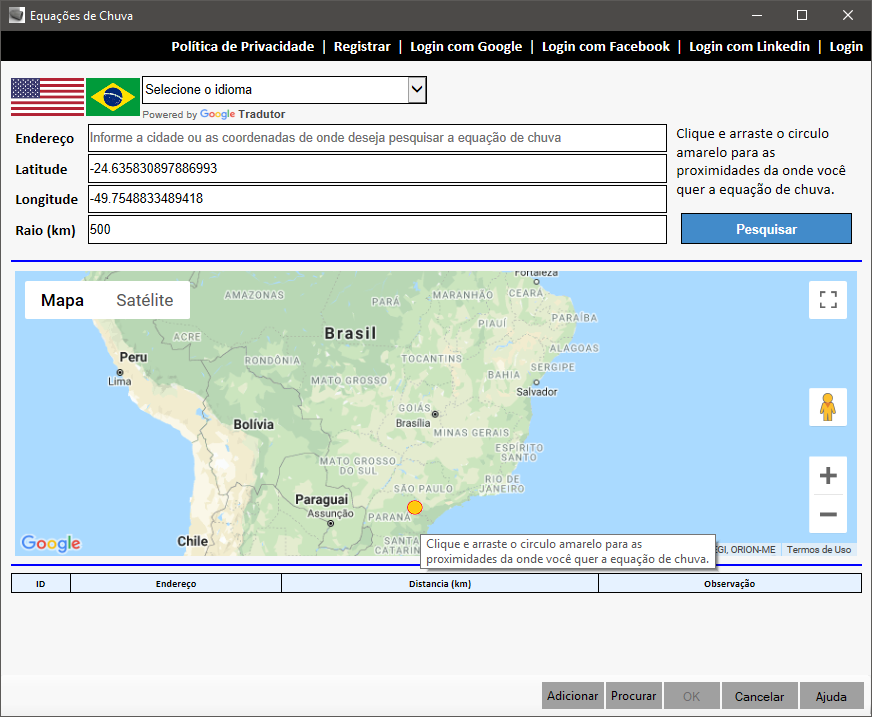Viewport: 872px width, 717px height.
Task: Click the Login link
Action: [846, 46]
